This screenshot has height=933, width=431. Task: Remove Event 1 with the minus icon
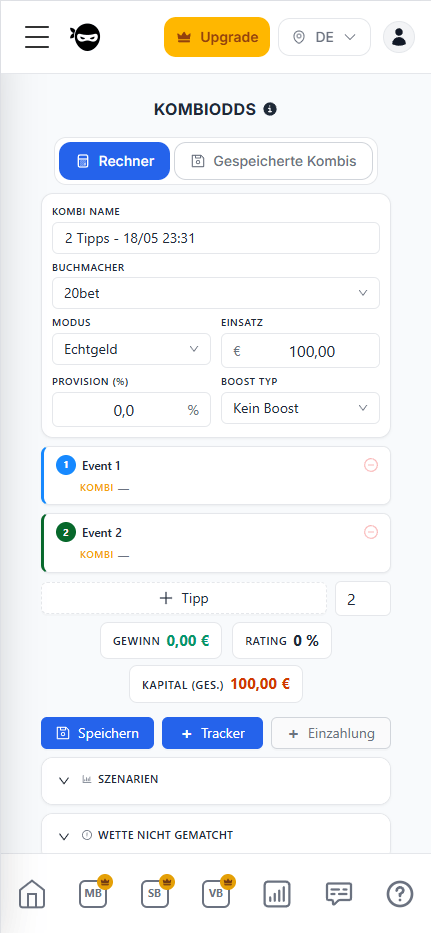point(371,465)
